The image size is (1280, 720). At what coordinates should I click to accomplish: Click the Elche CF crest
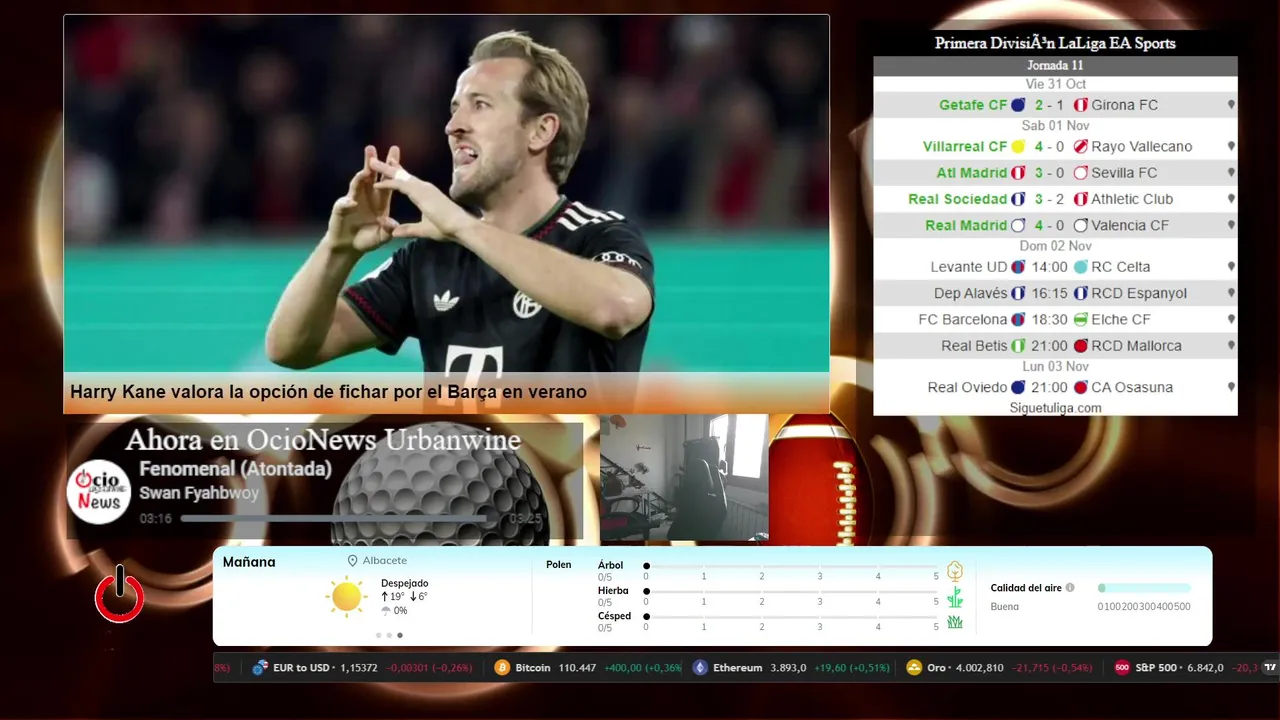point(1080,320)
